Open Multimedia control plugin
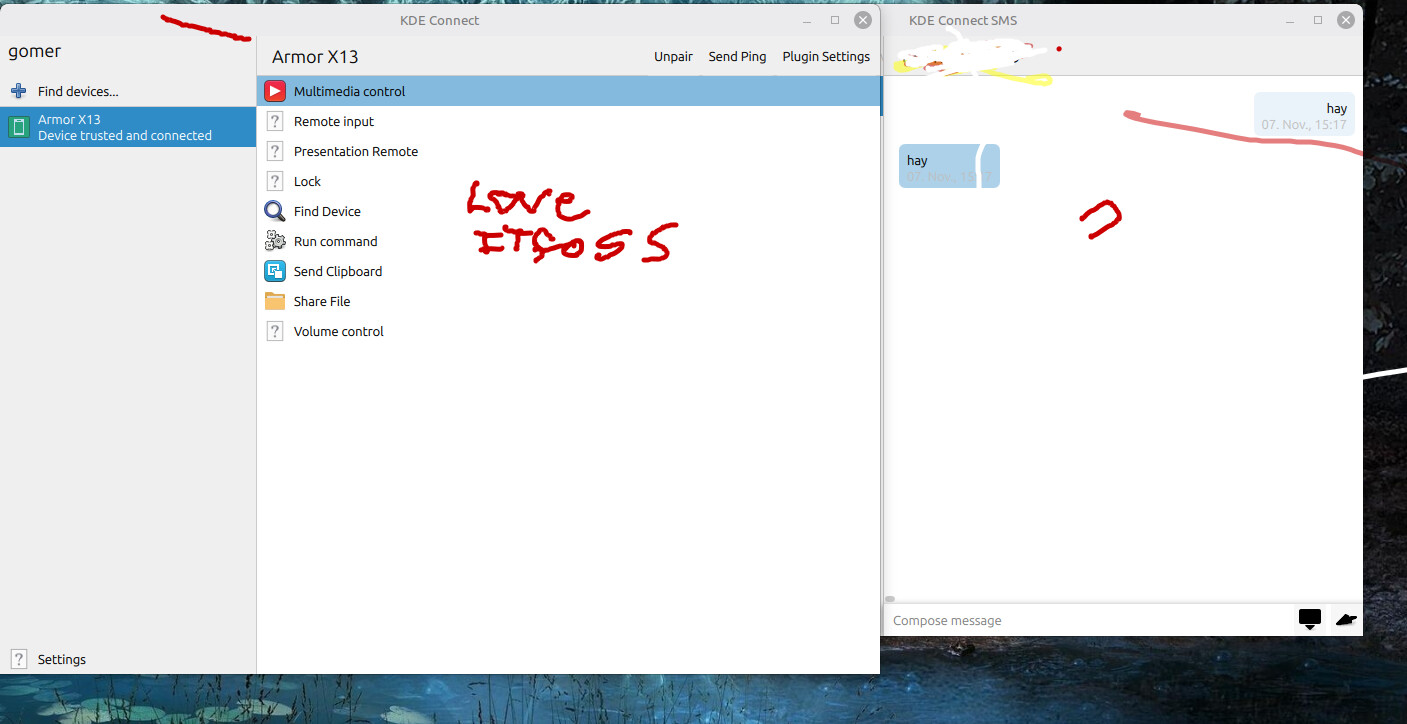 349,91
